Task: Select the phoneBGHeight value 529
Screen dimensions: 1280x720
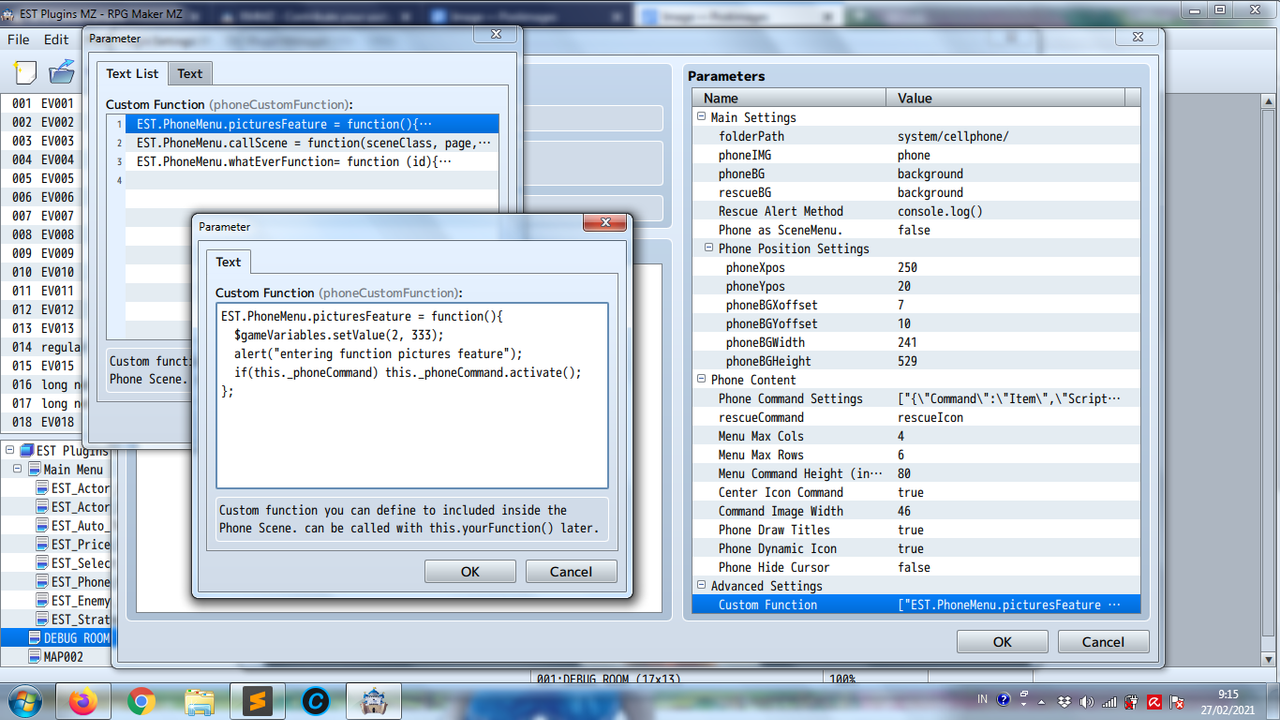Action: coord(907,361)
